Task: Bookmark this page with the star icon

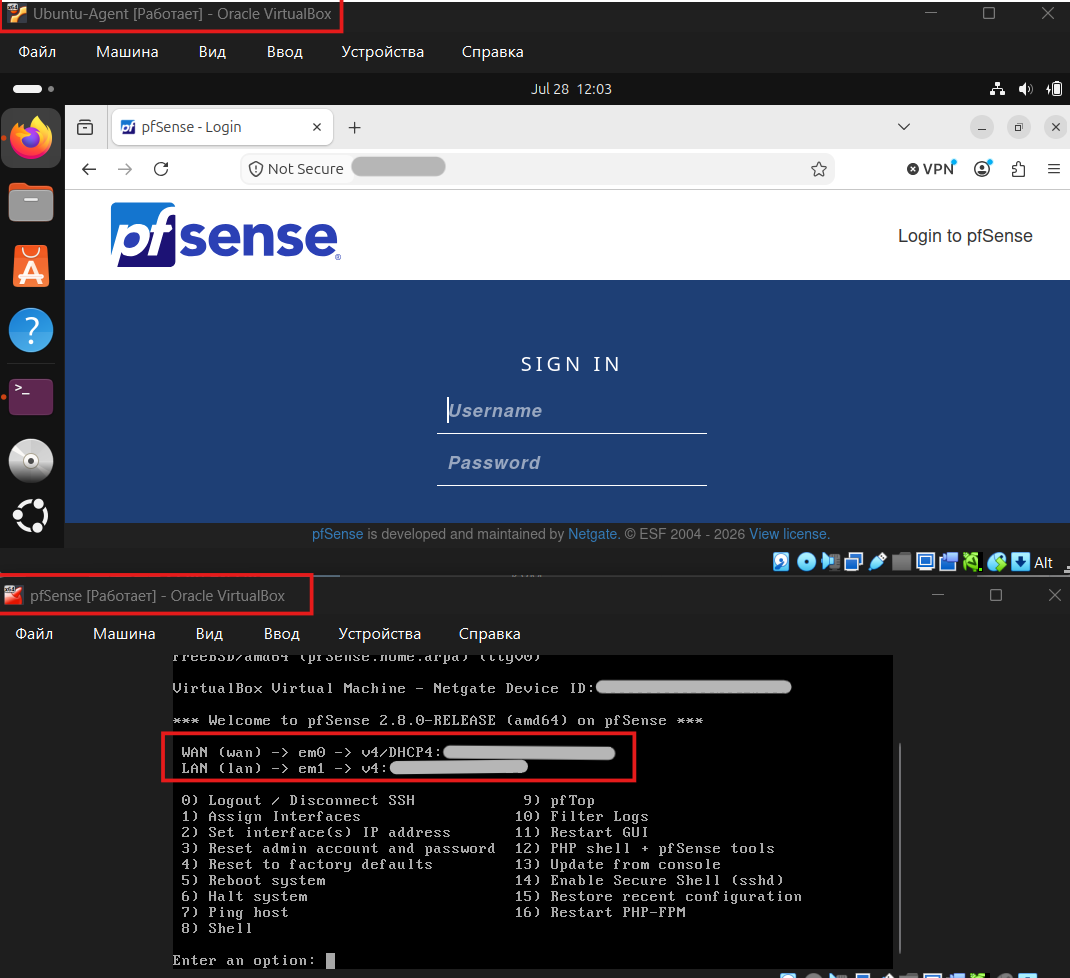Action: point(819,169)
